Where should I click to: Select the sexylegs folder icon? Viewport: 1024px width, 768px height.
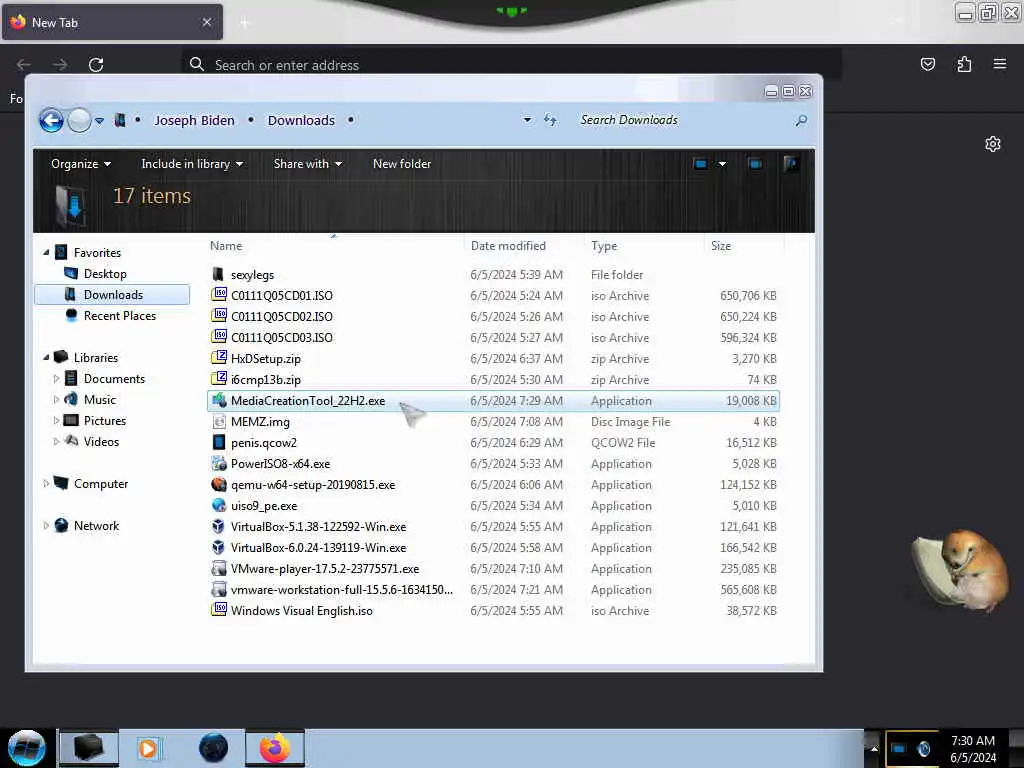click(x=219, y=274)
